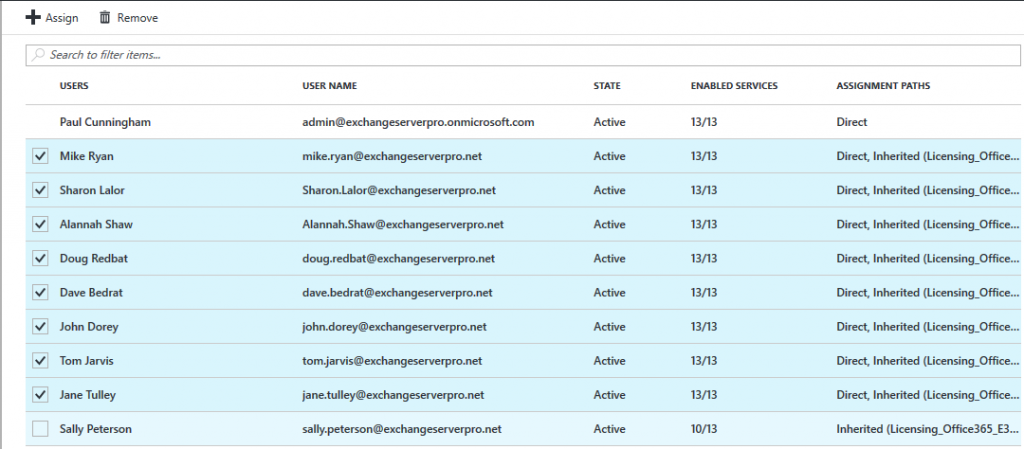Uncheck Tom Jarvis's checkbox
Viewport: 1024px width, 449px height.
[x=40, y=360]
